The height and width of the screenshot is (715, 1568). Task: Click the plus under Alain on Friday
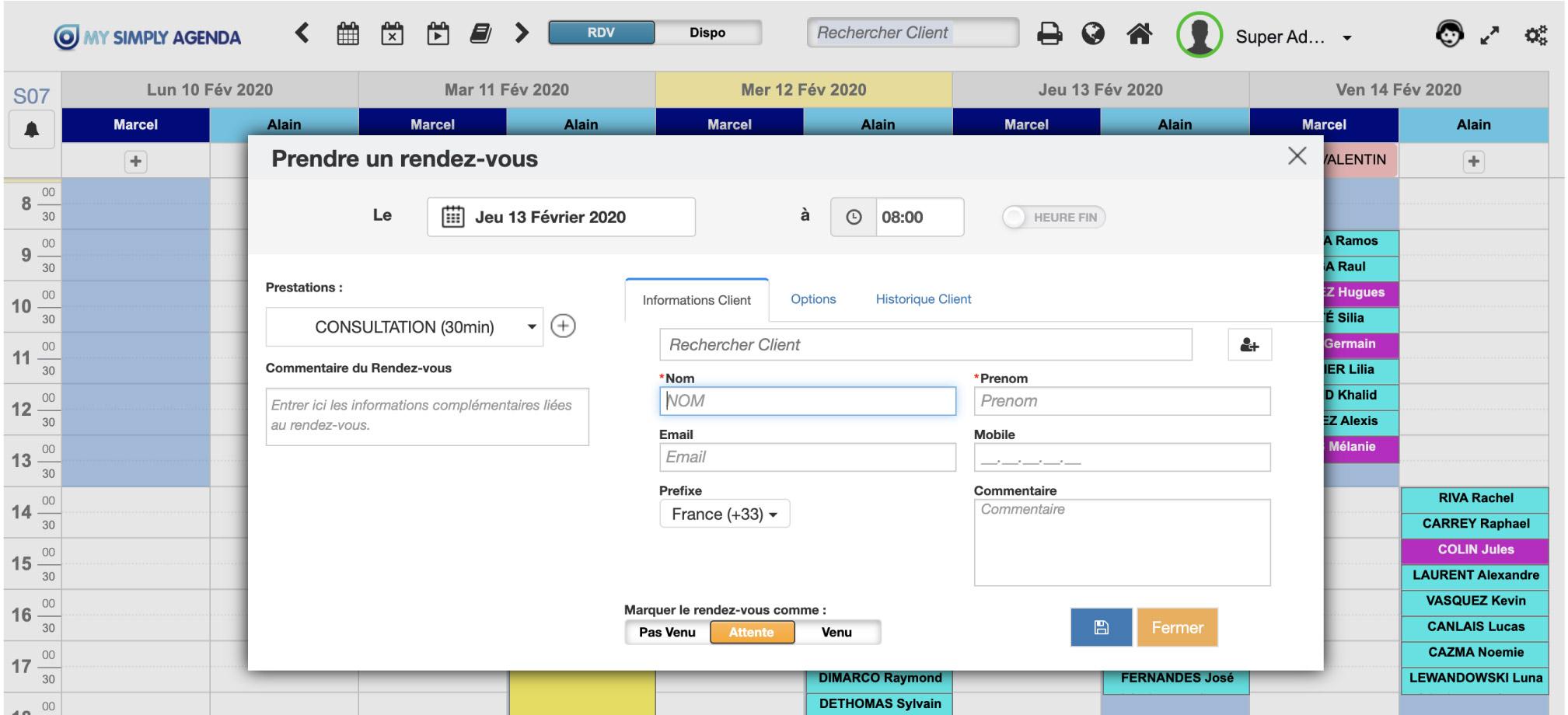(x=1473, y=162)
